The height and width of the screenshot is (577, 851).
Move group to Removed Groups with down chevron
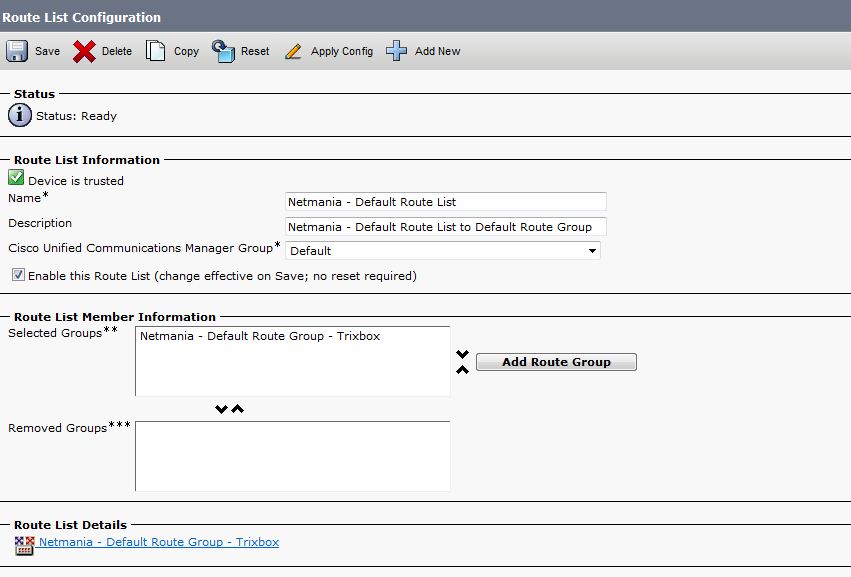pos(221,409)
